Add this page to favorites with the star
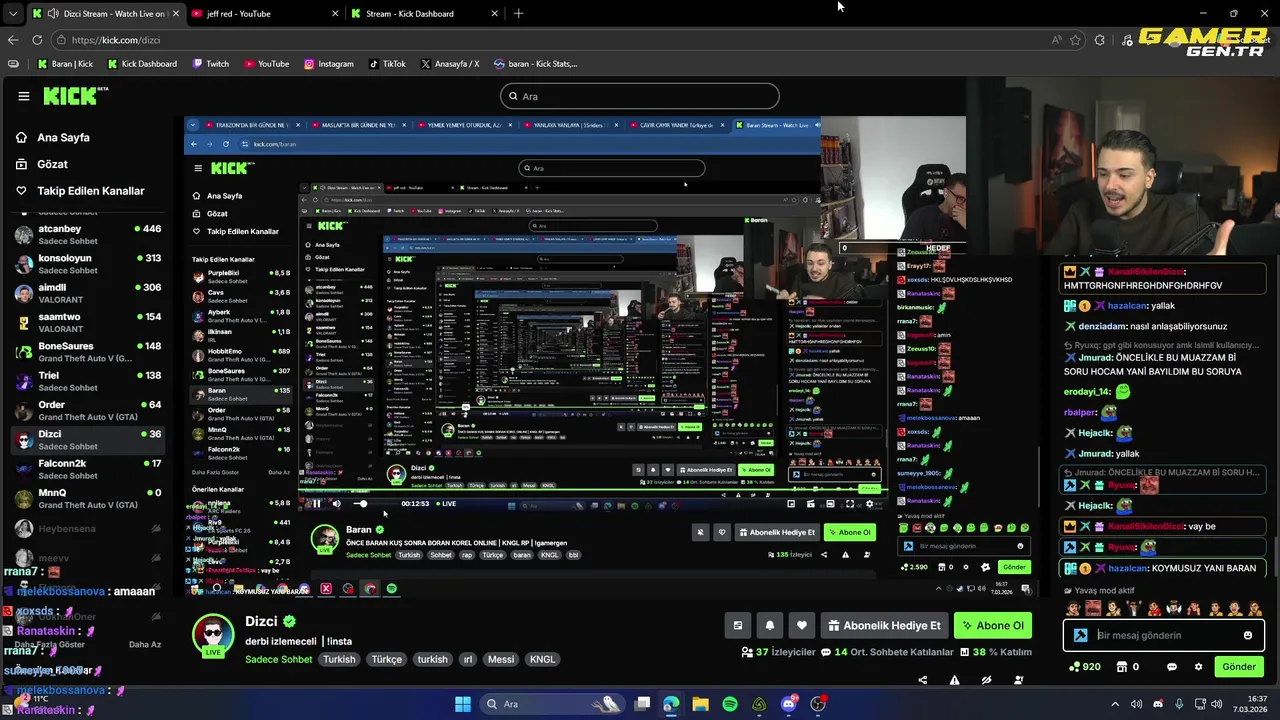1280x720 pixels. (1076, 40)
